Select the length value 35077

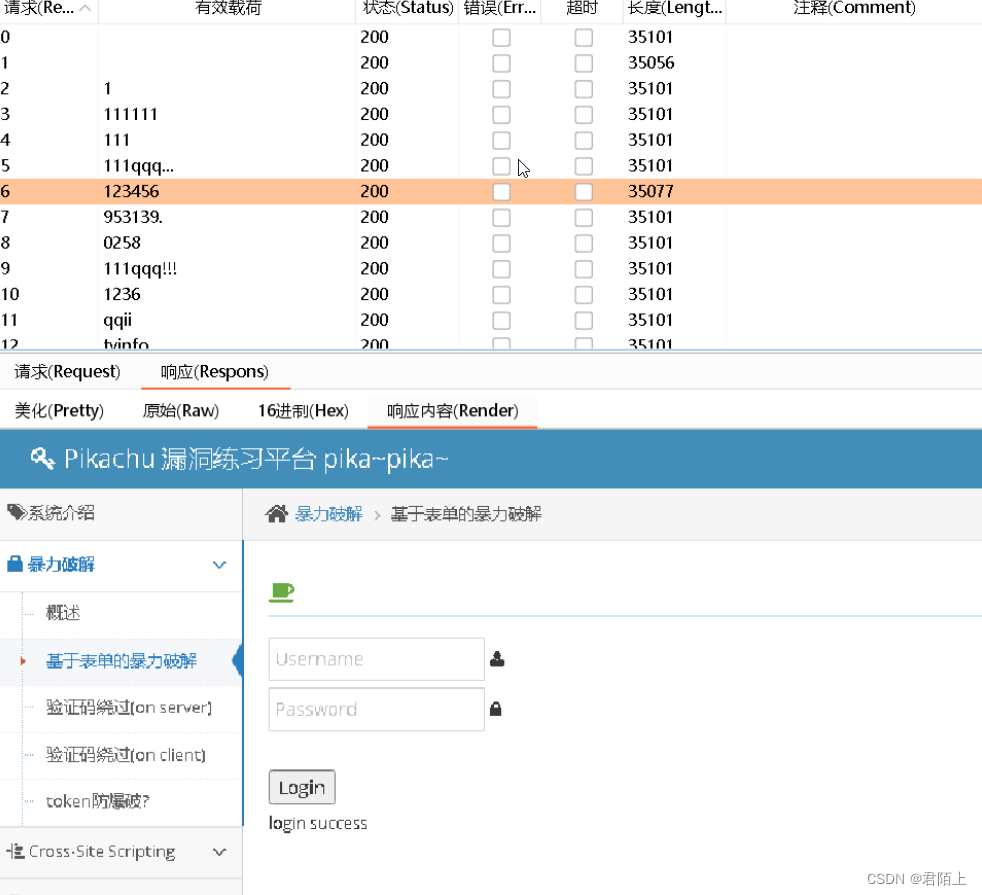point(651,192)
